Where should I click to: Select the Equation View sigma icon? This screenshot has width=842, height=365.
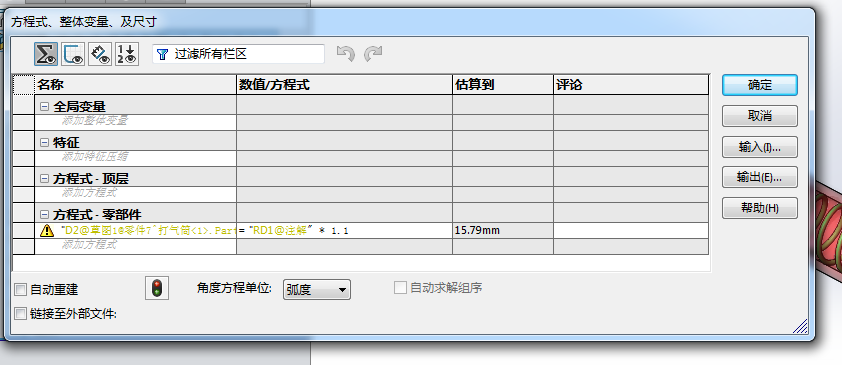[46, 54]
